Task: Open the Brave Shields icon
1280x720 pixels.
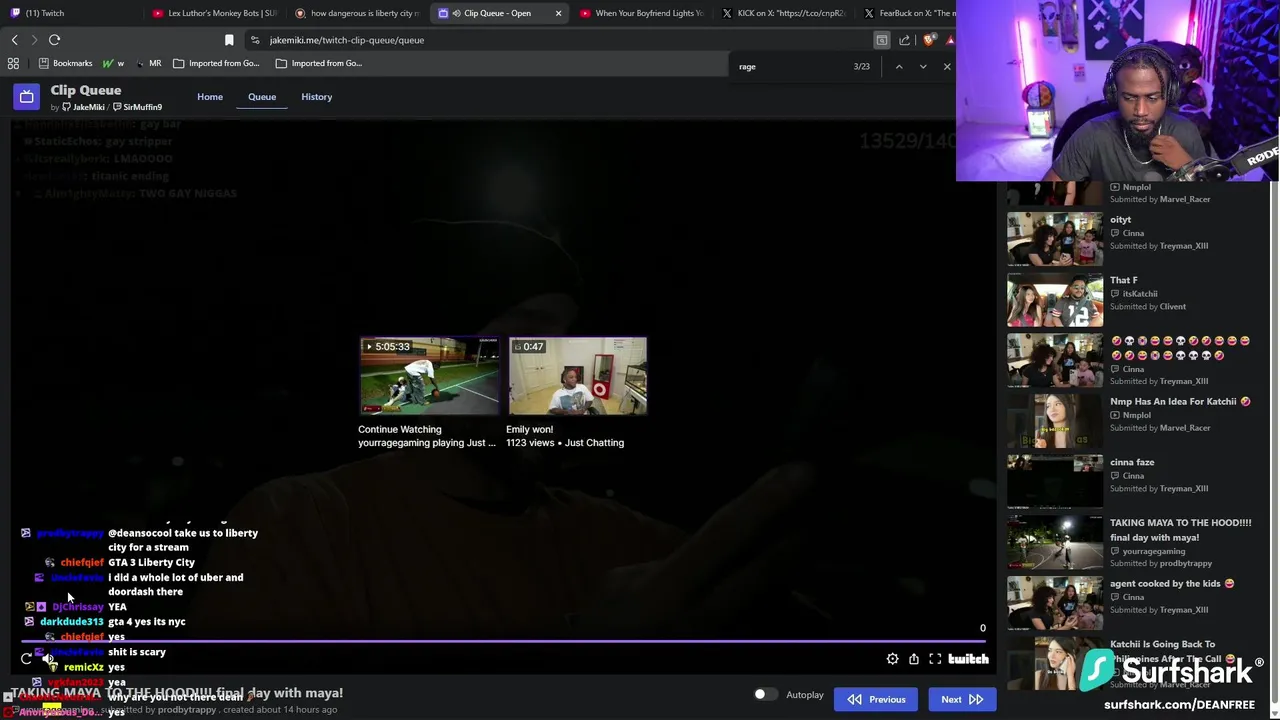Action: 929,40
